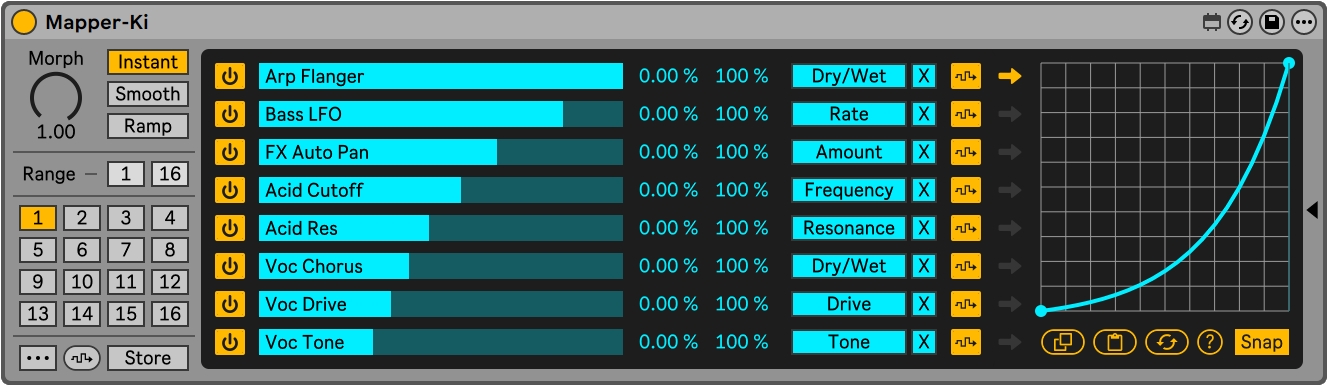Image resolution: width=1328 pixels, height=386 pixels.
Task: Open the help question mark icon
Action: tap(1210, 342)
